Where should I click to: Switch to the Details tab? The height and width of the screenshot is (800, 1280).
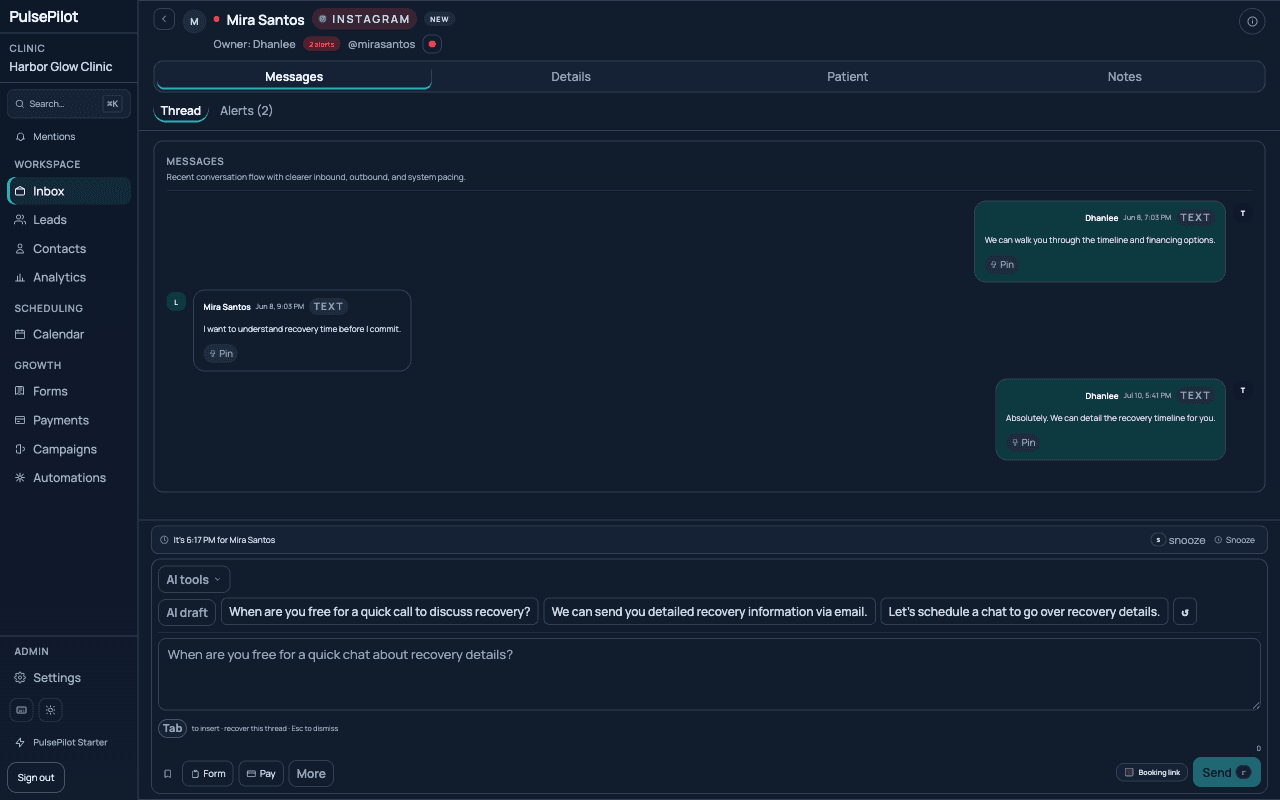click(571, 77)
